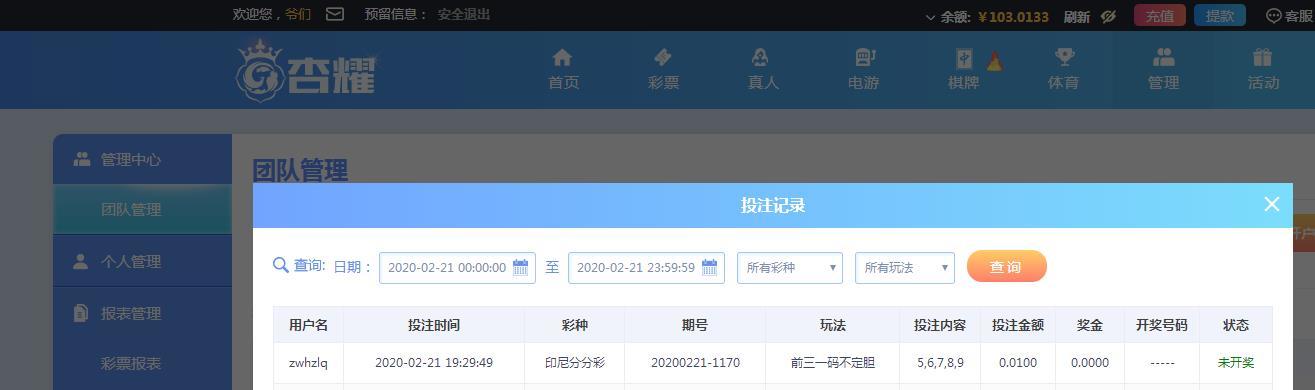Image resolution: width=1315 pixels, height=390 pixels.
Task: Open the start date calendar picker icon
Action: point(520,267)
